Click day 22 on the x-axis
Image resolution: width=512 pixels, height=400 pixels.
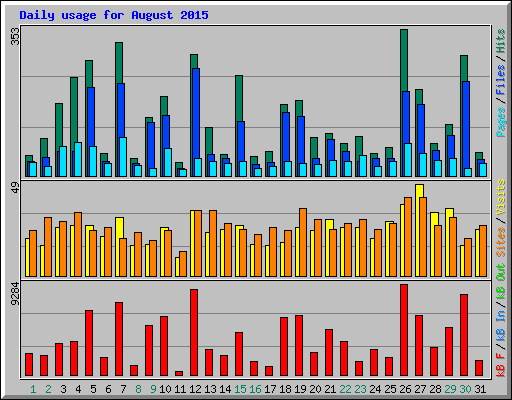click(x=345, y=389)
